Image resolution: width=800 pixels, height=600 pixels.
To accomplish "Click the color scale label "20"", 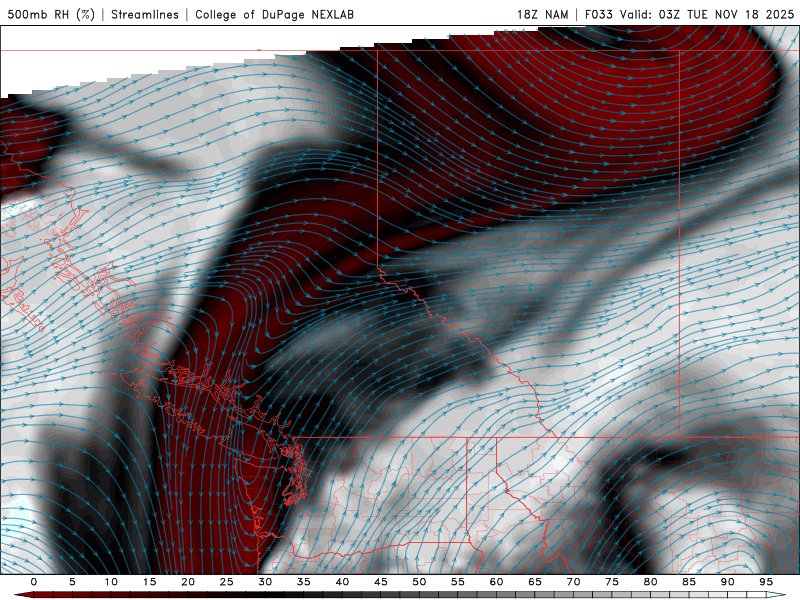I will pyautogui.click(x=188, y=582).
